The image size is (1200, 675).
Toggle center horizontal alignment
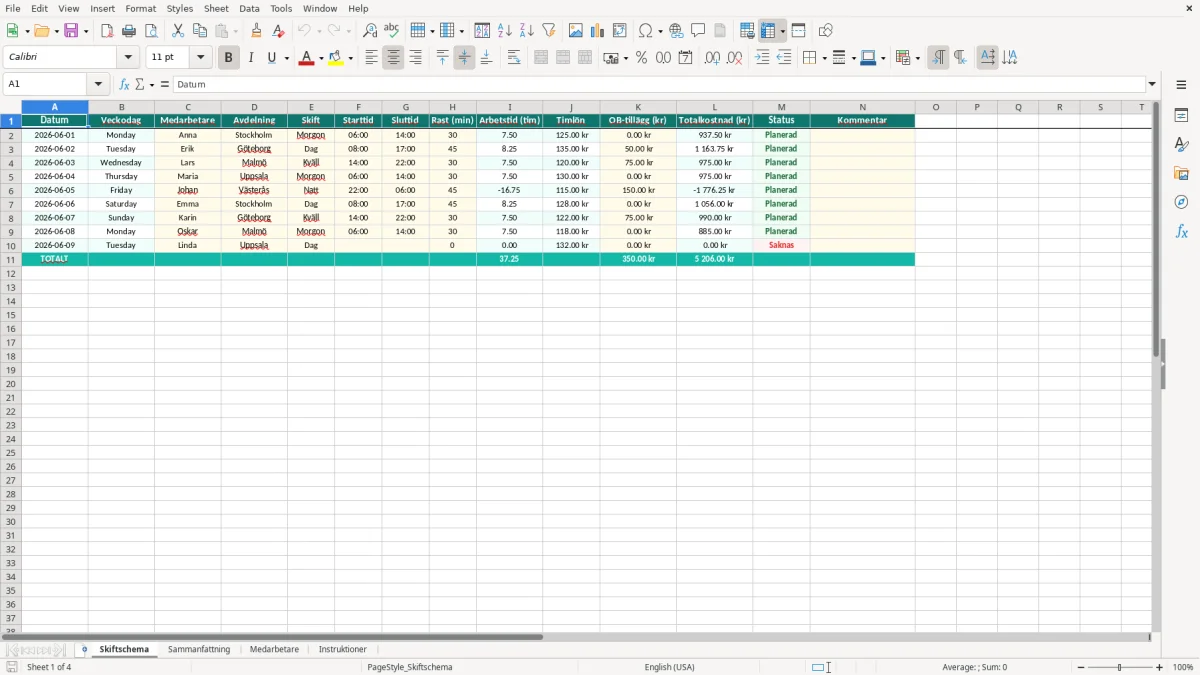click(393, 58)
